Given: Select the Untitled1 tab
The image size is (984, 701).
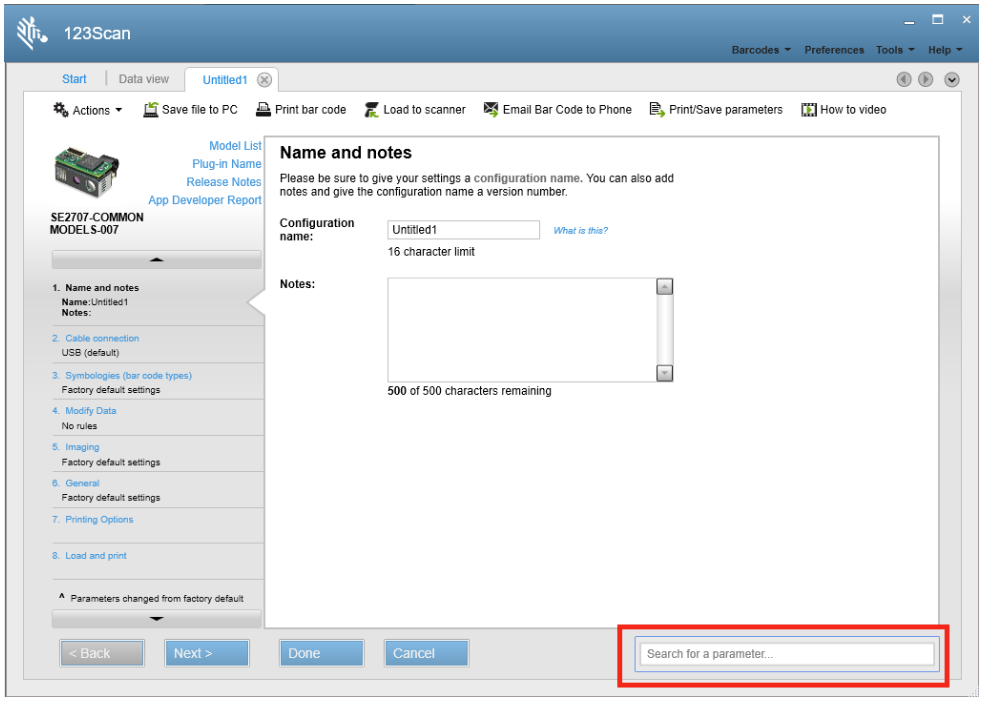Looking at the screenshot, I should [x=225, y=80].
